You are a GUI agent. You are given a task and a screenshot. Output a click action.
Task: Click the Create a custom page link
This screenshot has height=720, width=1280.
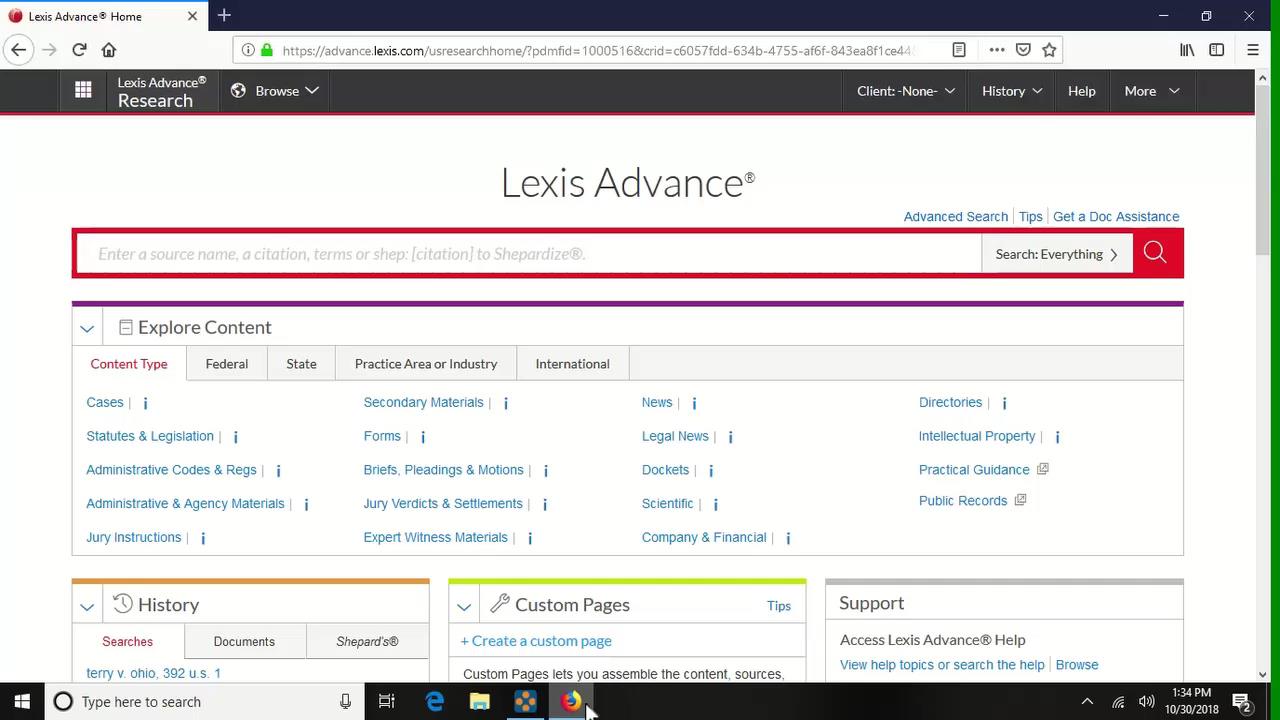tap(536, 641)
